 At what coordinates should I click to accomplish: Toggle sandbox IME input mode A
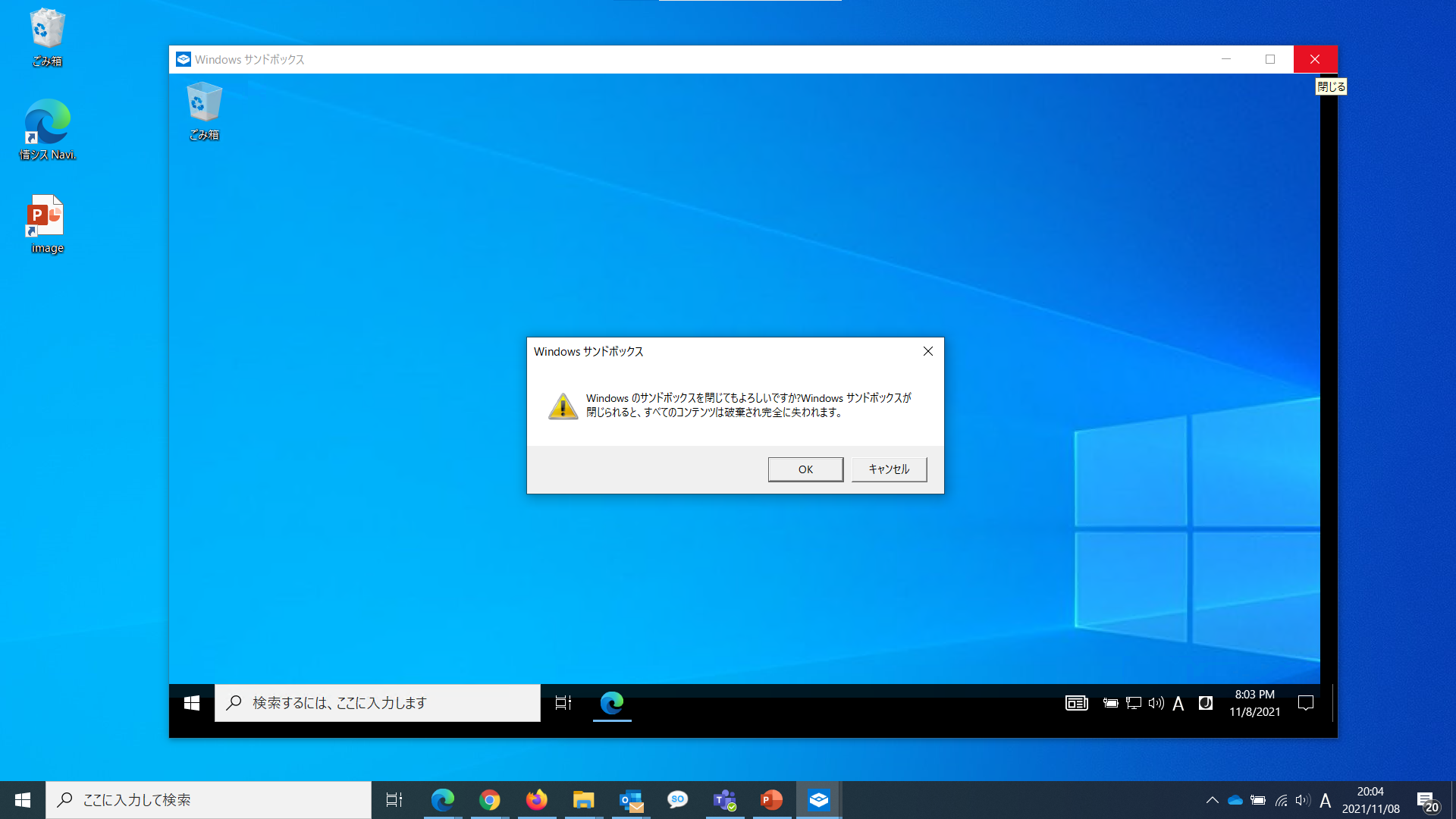[x=1178, y=704]
